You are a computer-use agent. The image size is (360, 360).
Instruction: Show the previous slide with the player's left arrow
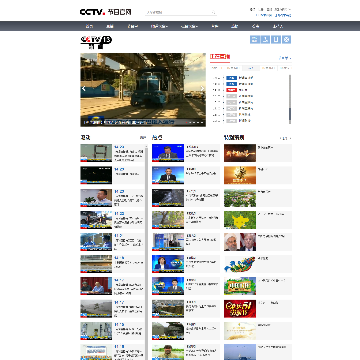[84, 89]
